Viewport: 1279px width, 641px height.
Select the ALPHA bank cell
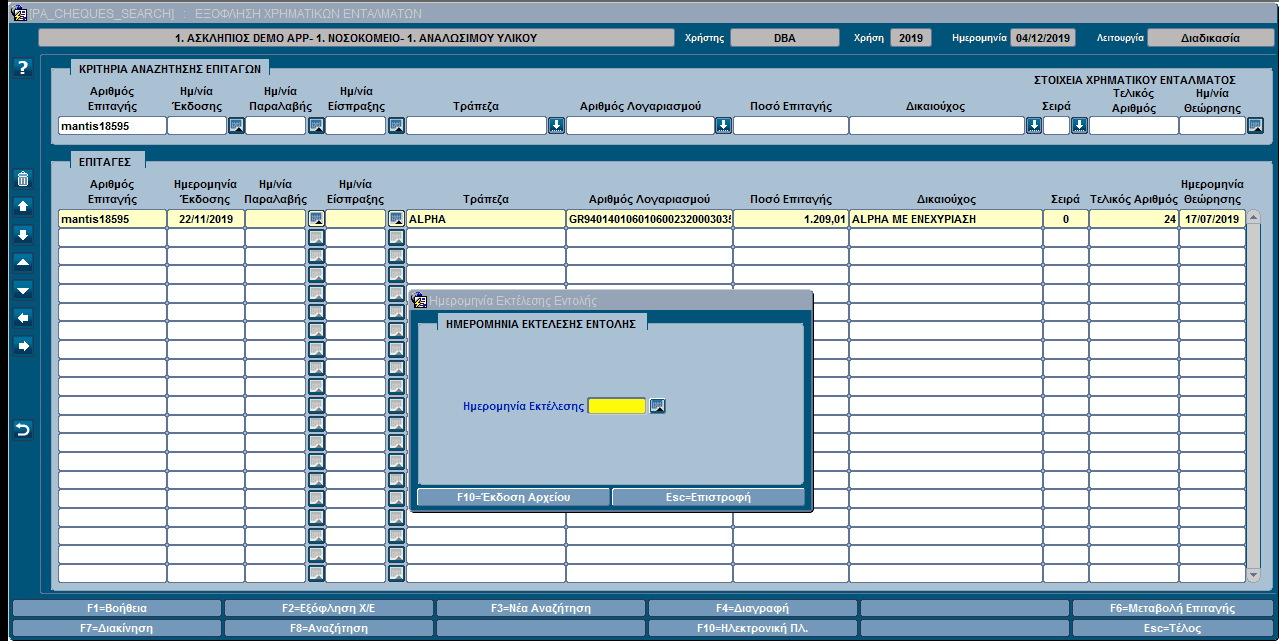[x=485, y=219]
